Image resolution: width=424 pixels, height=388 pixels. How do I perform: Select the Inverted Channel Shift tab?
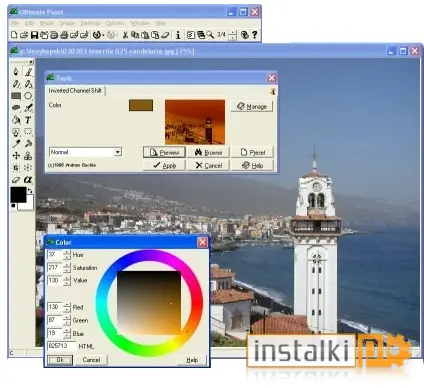75,91
